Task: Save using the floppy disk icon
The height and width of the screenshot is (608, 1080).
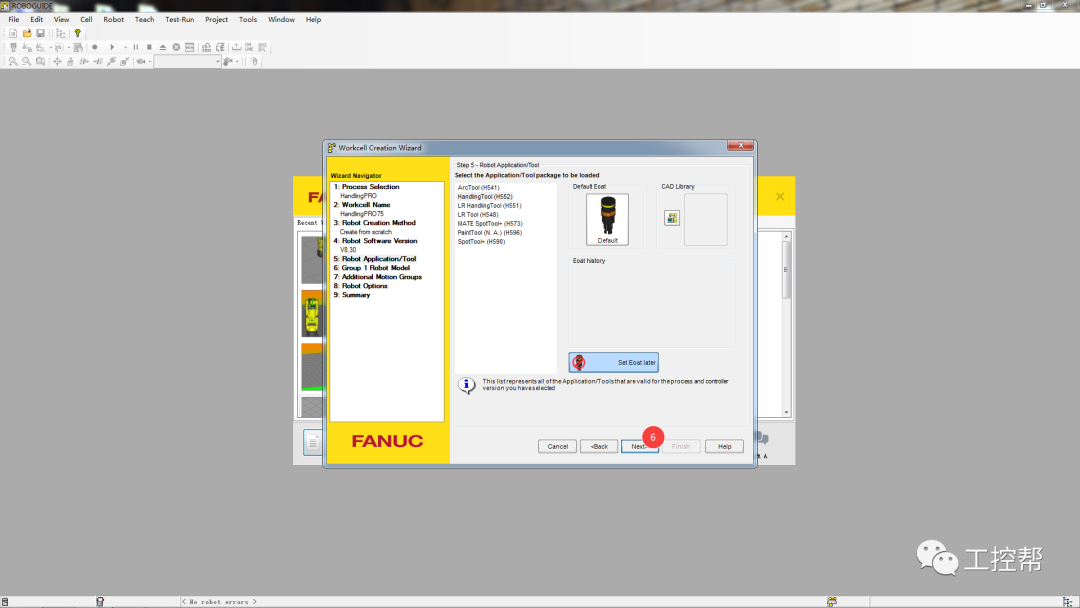Action: coord(41,33)
